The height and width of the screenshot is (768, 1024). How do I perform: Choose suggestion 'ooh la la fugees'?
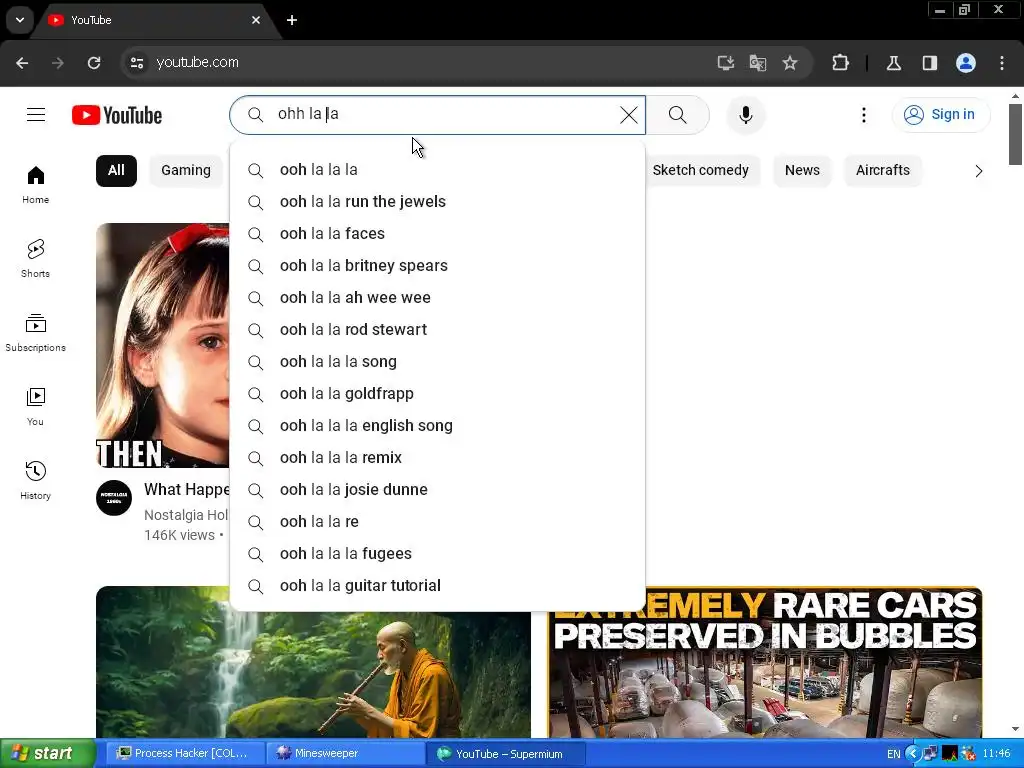pos(438,554)
